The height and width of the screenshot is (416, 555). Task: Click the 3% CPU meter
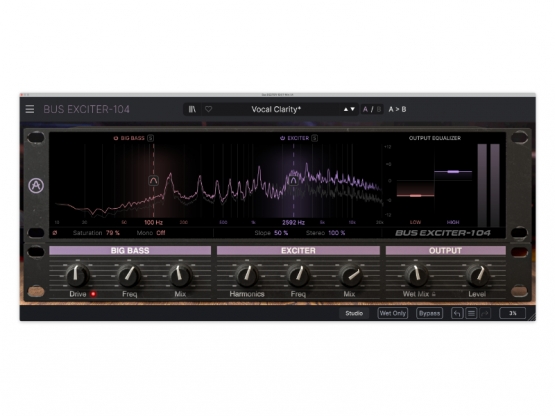513,313
